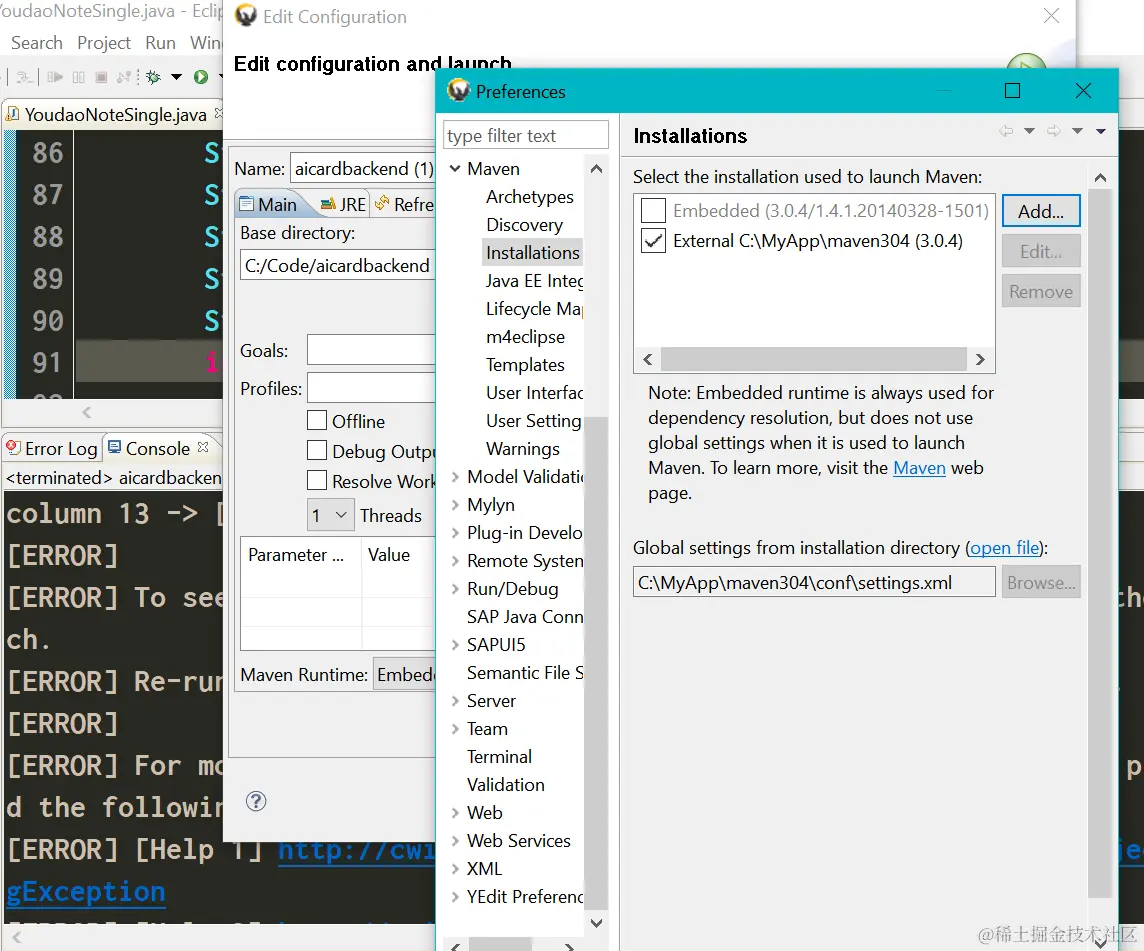Select Templates in the Maven tree
This screenshot has height=951, width=1144.
tap(525, 364)
